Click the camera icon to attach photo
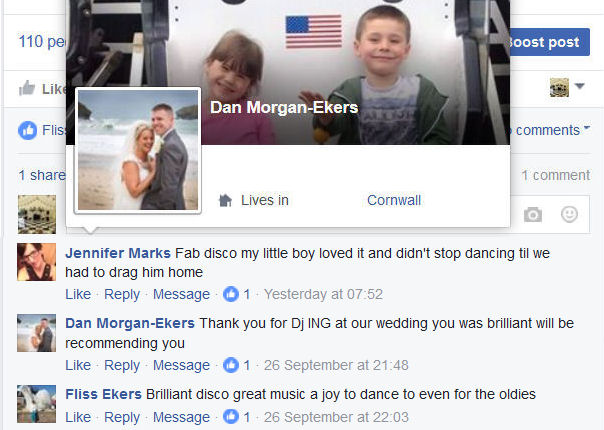 (533, 214)
